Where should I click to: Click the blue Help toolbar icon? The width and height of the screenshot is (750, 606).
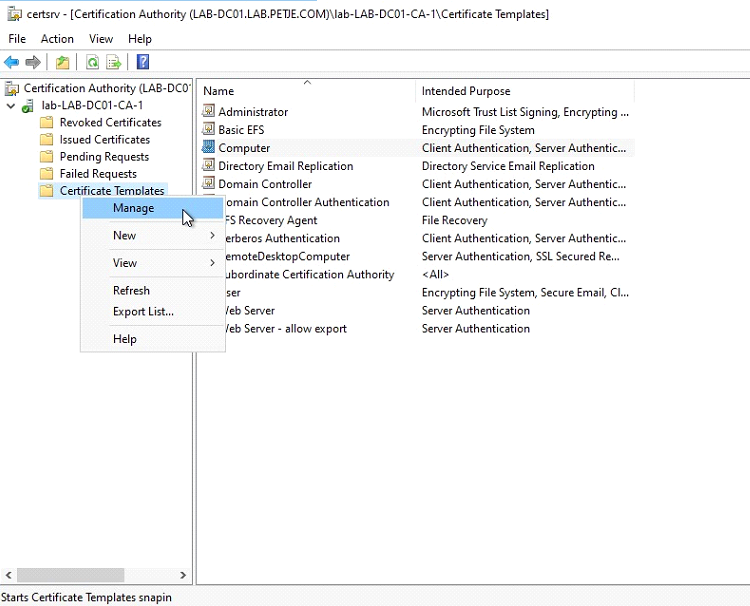pos(143,62)
